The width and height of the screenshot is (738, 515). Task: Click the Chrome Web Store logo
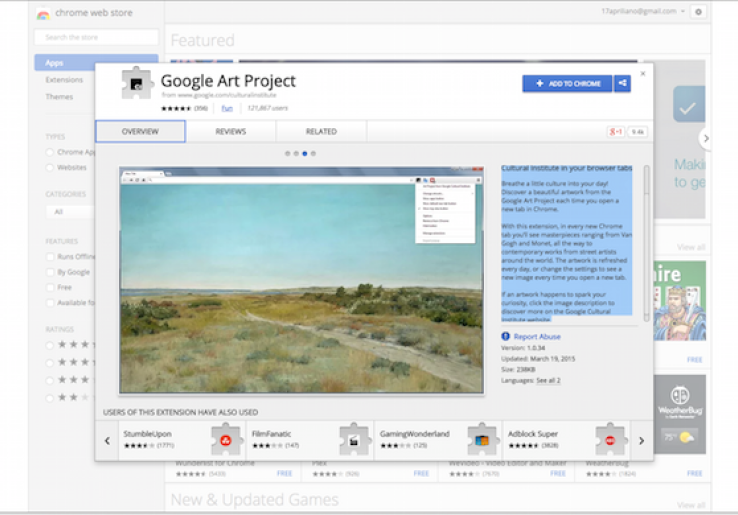(x=43, y=14)
